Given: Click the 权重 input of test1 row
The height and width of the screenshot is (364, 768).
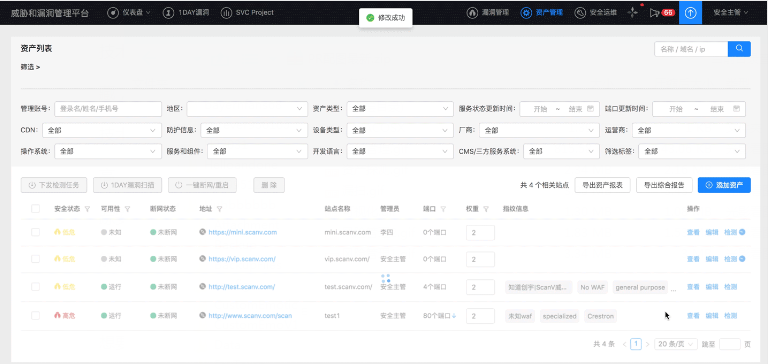Looking at the screenshot, I should pyautogui.click(x=480, y=316).
